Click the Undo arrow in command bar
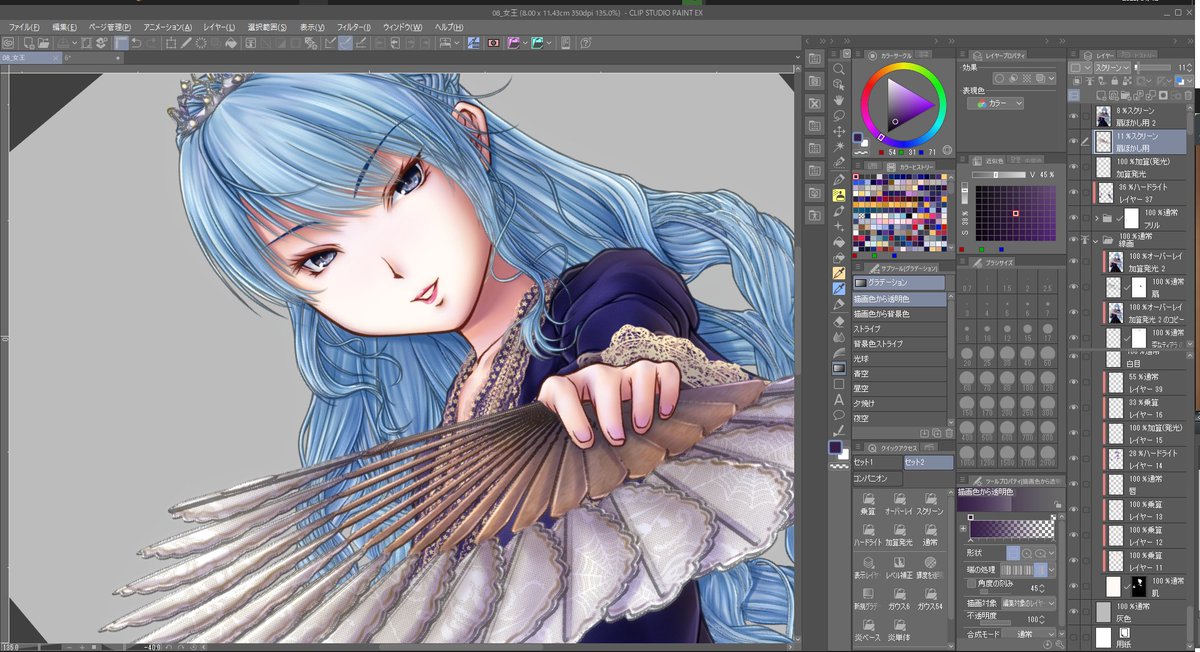The width and height of the screenshot is (1200, 652). 136,43
